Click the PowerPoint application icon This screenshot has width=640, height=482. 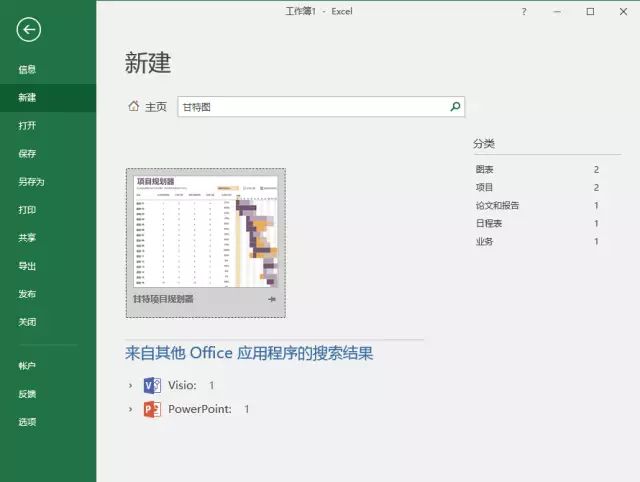(x=152, y=409)
